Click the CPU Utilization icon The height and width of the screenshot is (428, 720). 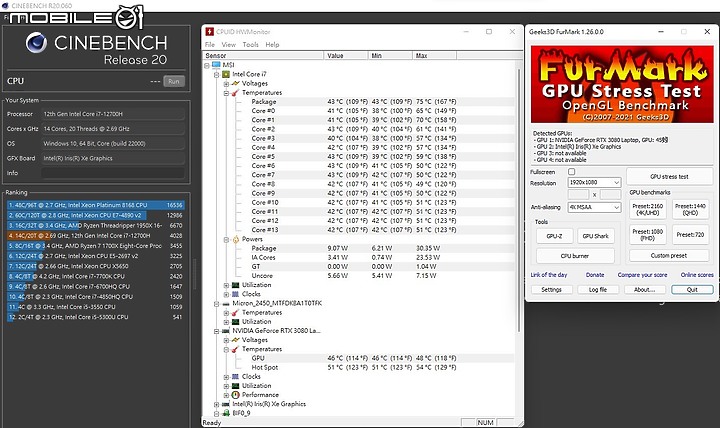pos(236,285)
